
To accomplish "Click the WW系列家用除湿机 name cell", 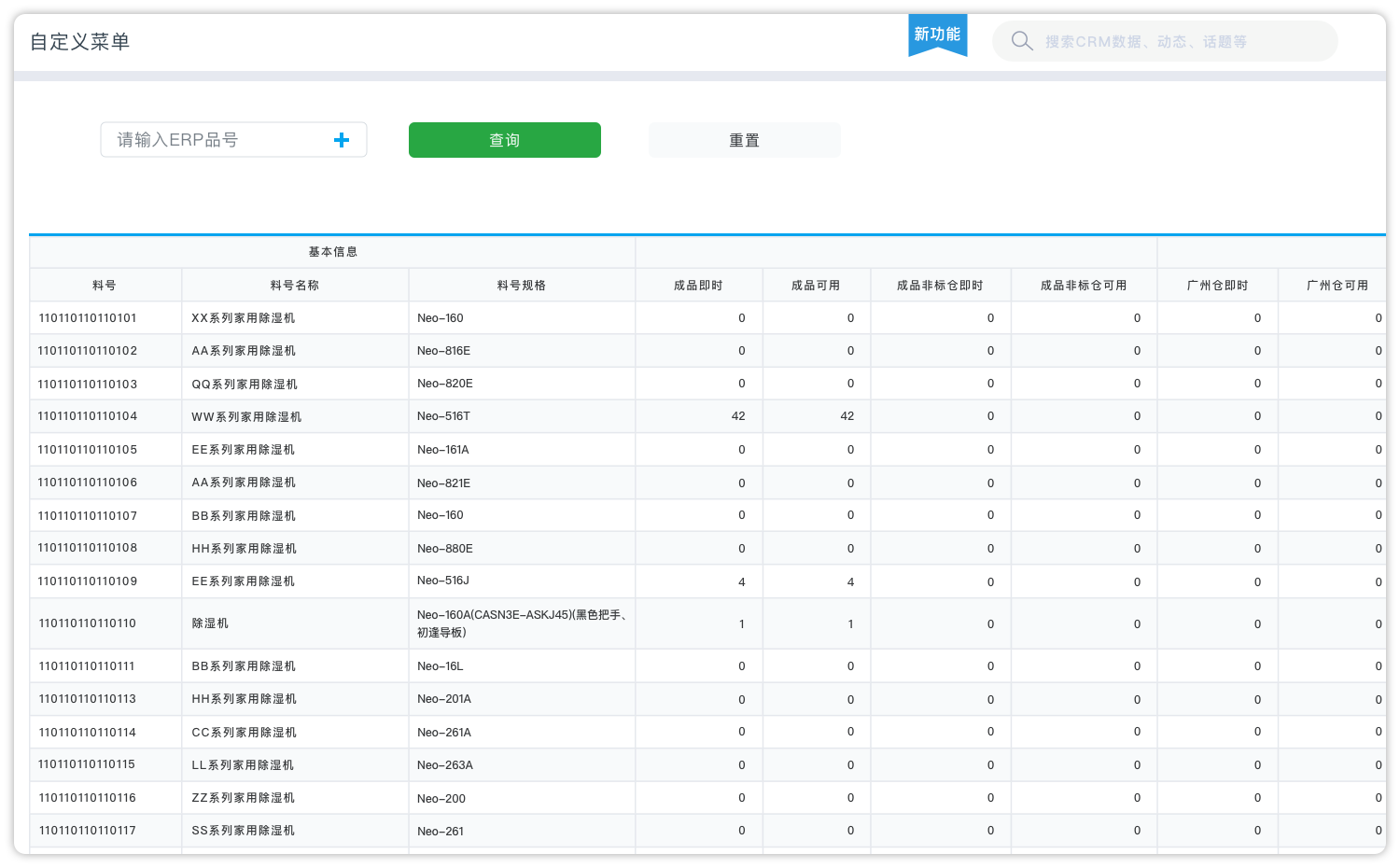I will pyautogui.click(x=246, y=417).
